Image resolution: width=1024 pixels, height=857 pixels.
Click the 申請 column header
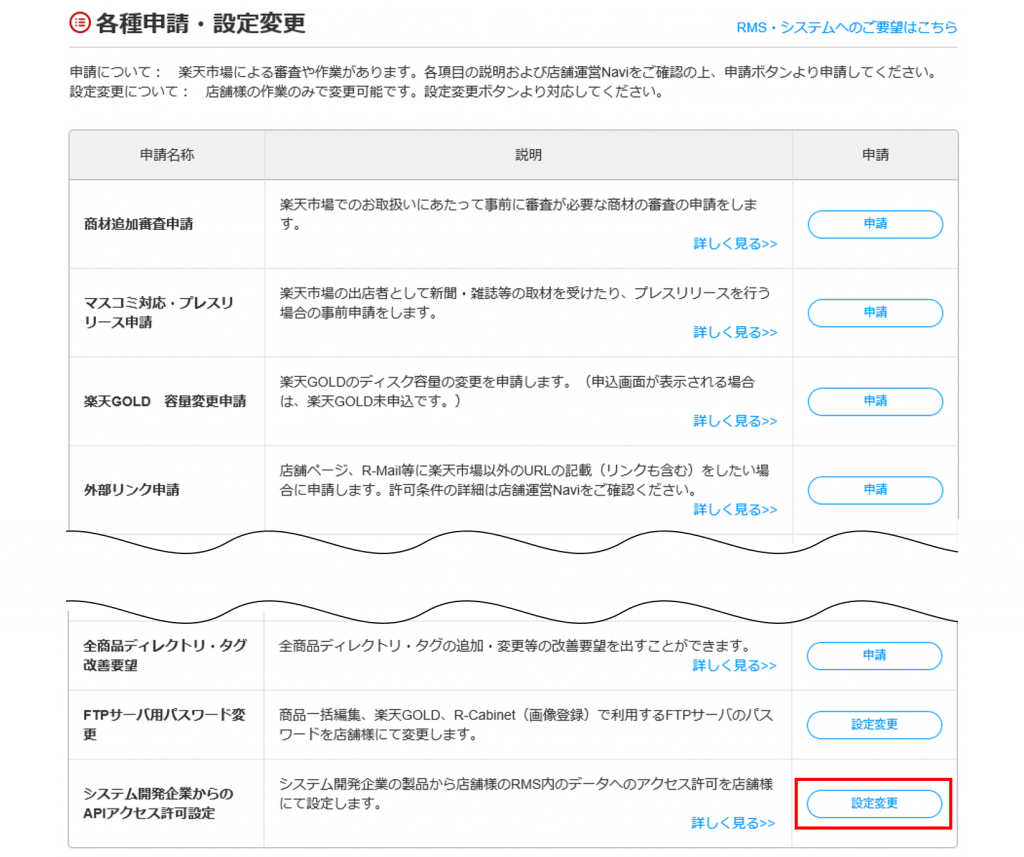(875, 155)
